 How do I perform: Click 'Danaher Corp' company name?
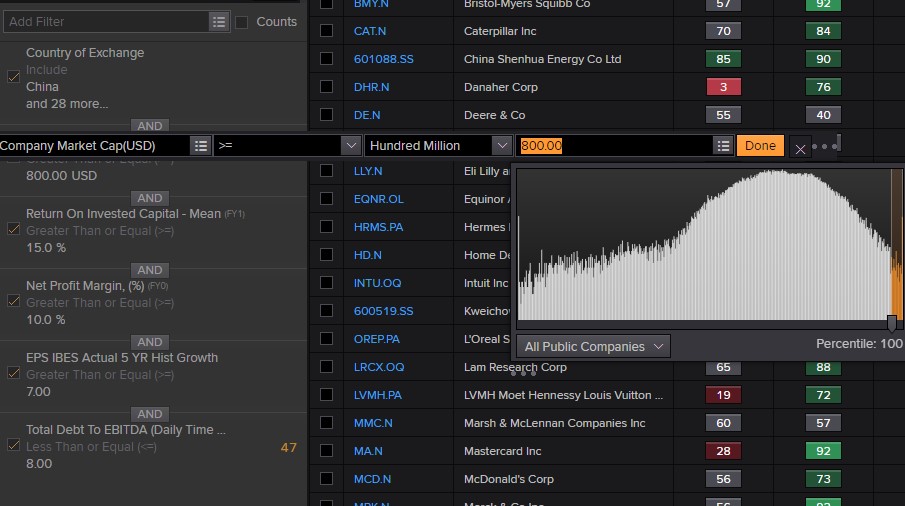(x=500, y=87)
